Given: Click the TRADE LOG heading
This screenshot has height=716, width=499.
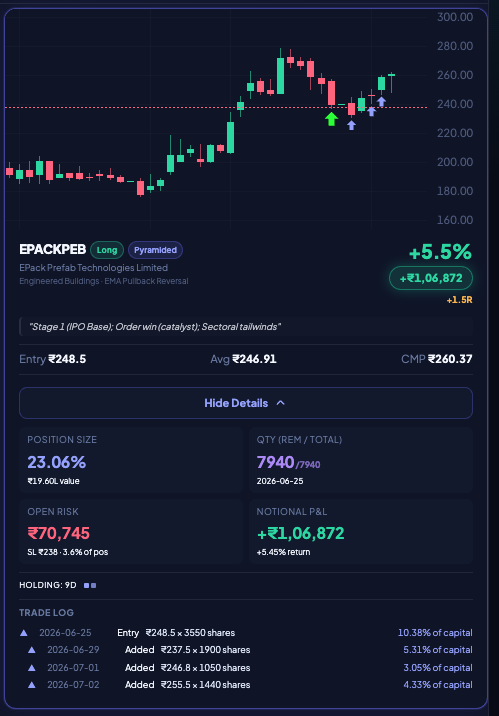Looking at the screenshot, I should [46, 613].
